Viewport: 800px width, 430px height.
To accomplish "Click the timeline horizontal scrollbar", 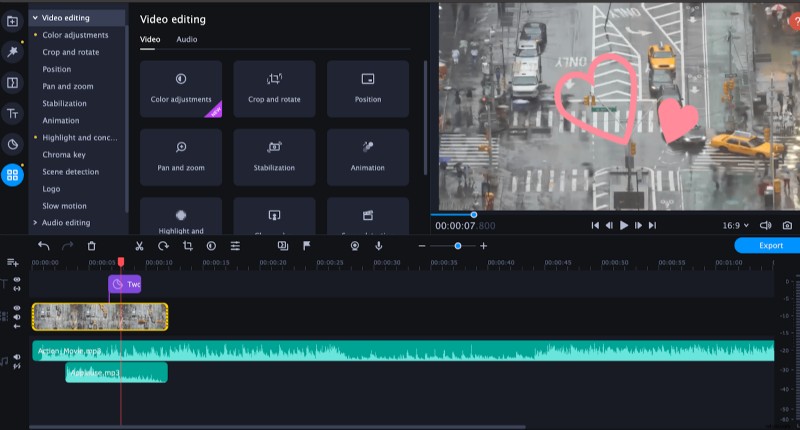I will 278,427.
